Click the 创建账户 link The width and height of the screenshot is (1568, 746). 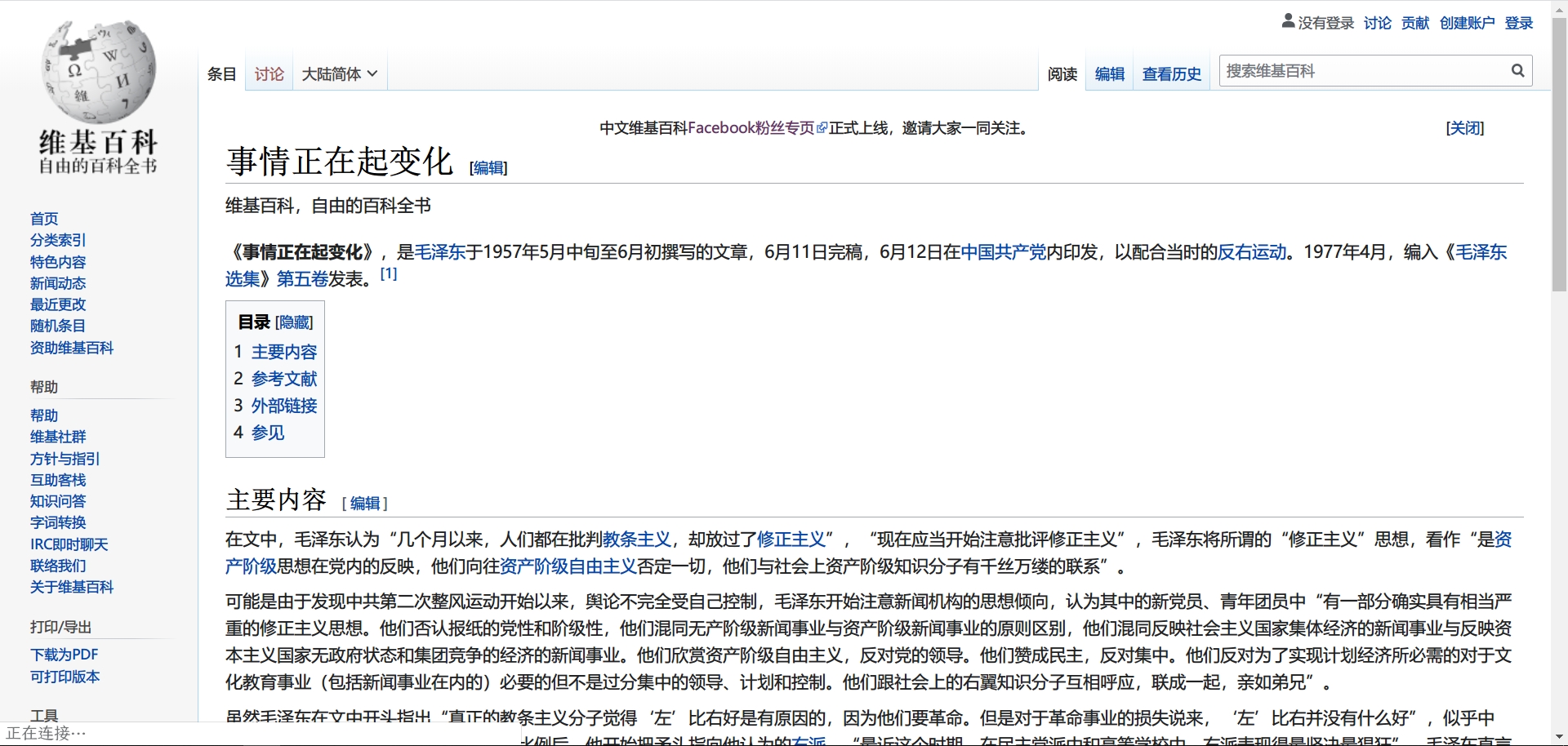pyautogui.click(x=1467, y=23)
